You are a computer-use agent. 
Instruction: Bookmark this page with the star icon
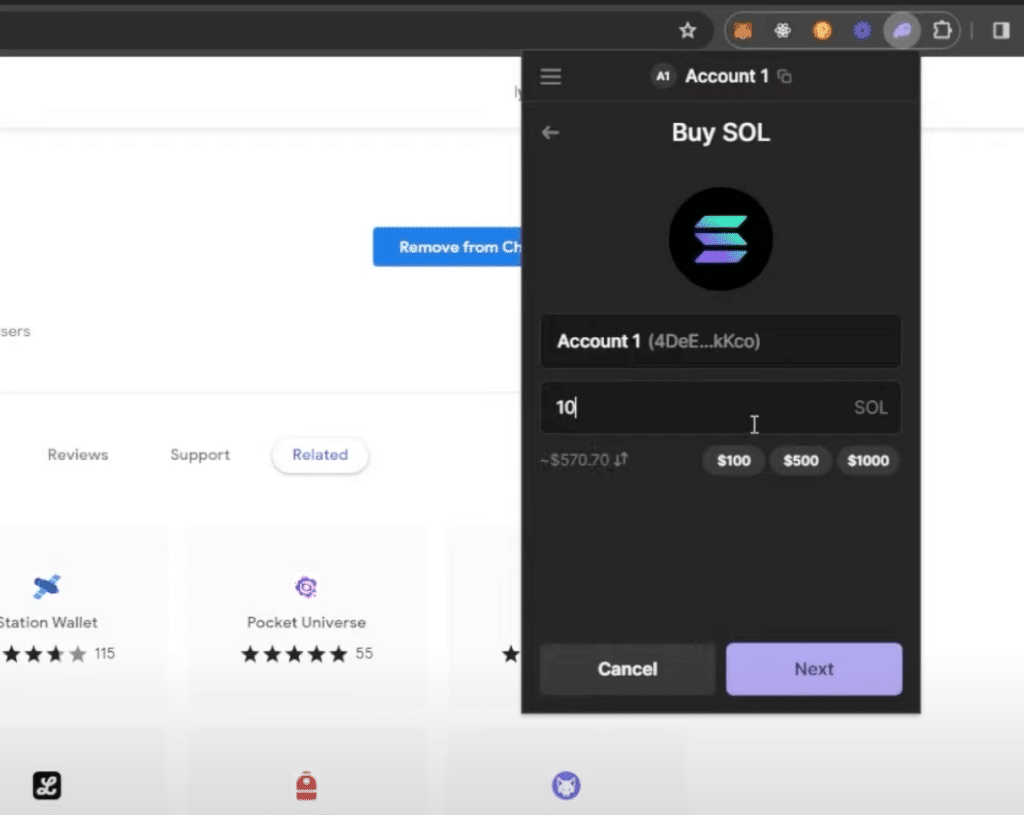[x=687, y=30]
